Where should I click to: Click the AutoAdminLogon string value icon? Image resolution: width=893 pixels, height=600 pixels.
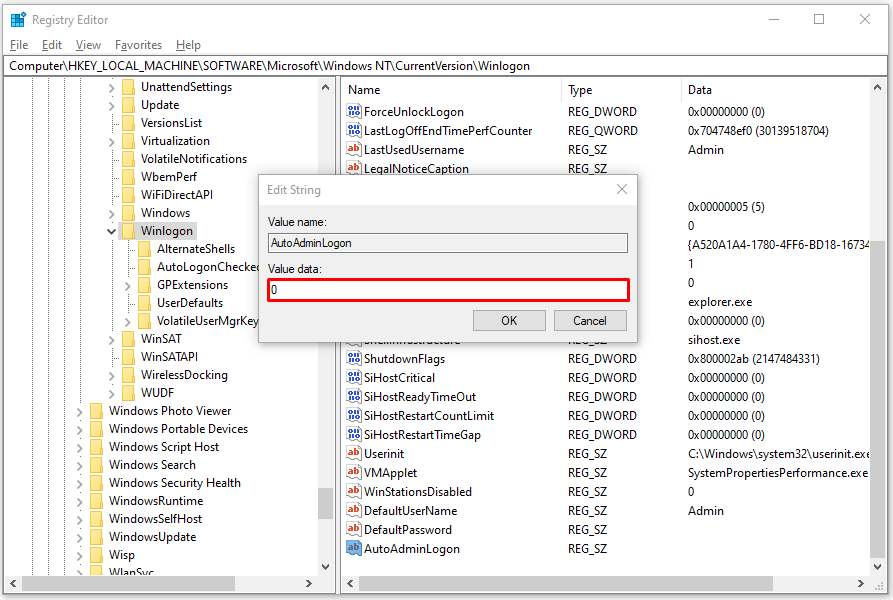click(354, 549)
